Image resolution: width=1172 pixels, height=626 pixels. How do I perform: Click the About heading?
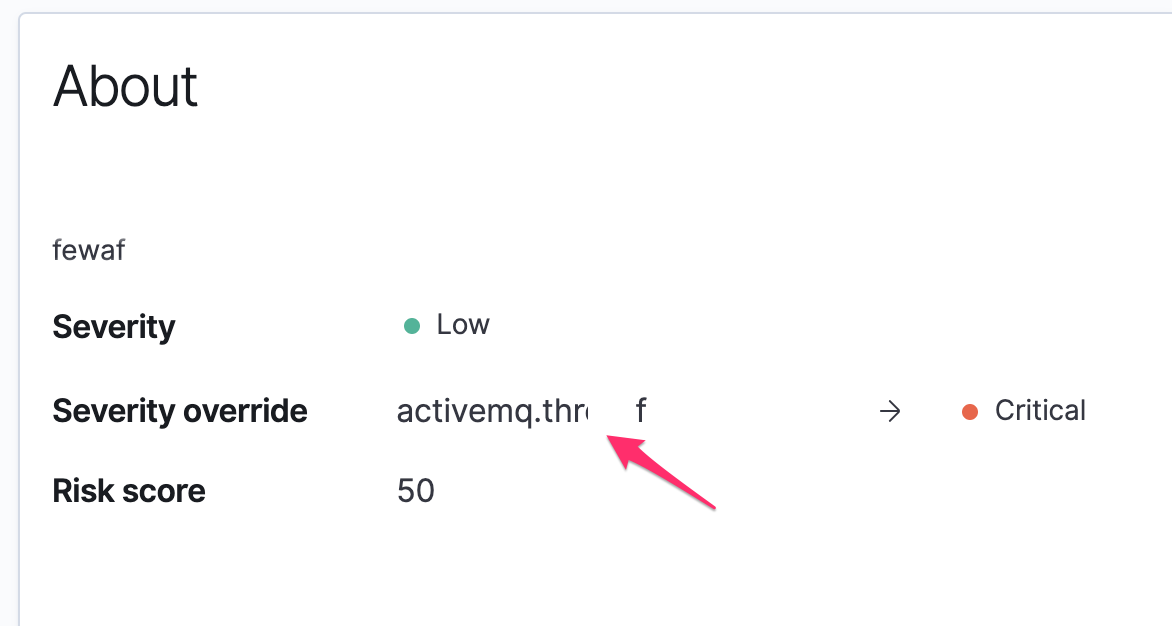(125, 87)
